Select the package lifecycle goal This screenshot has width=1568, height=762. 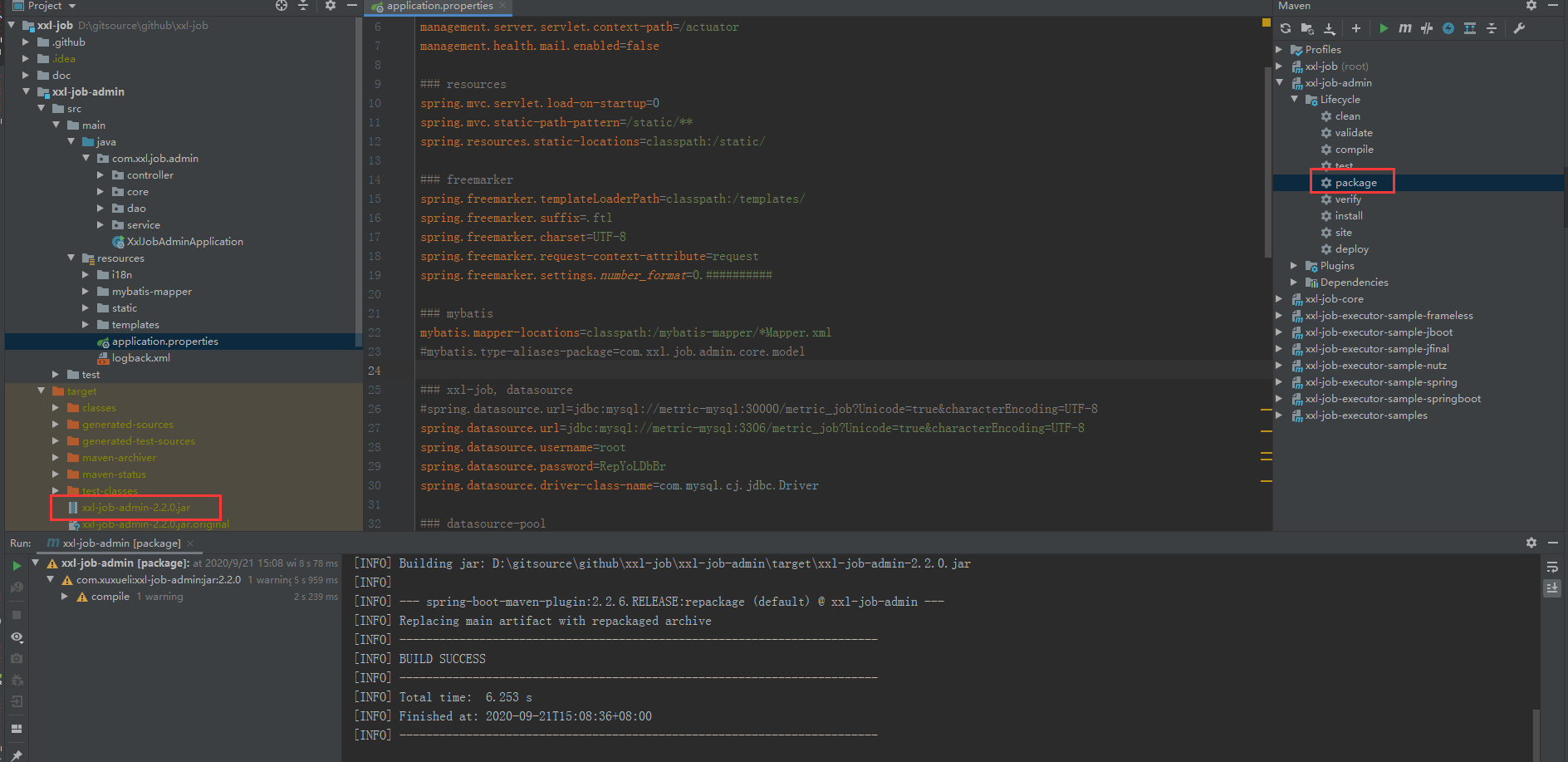click(x=1355, y=183)
